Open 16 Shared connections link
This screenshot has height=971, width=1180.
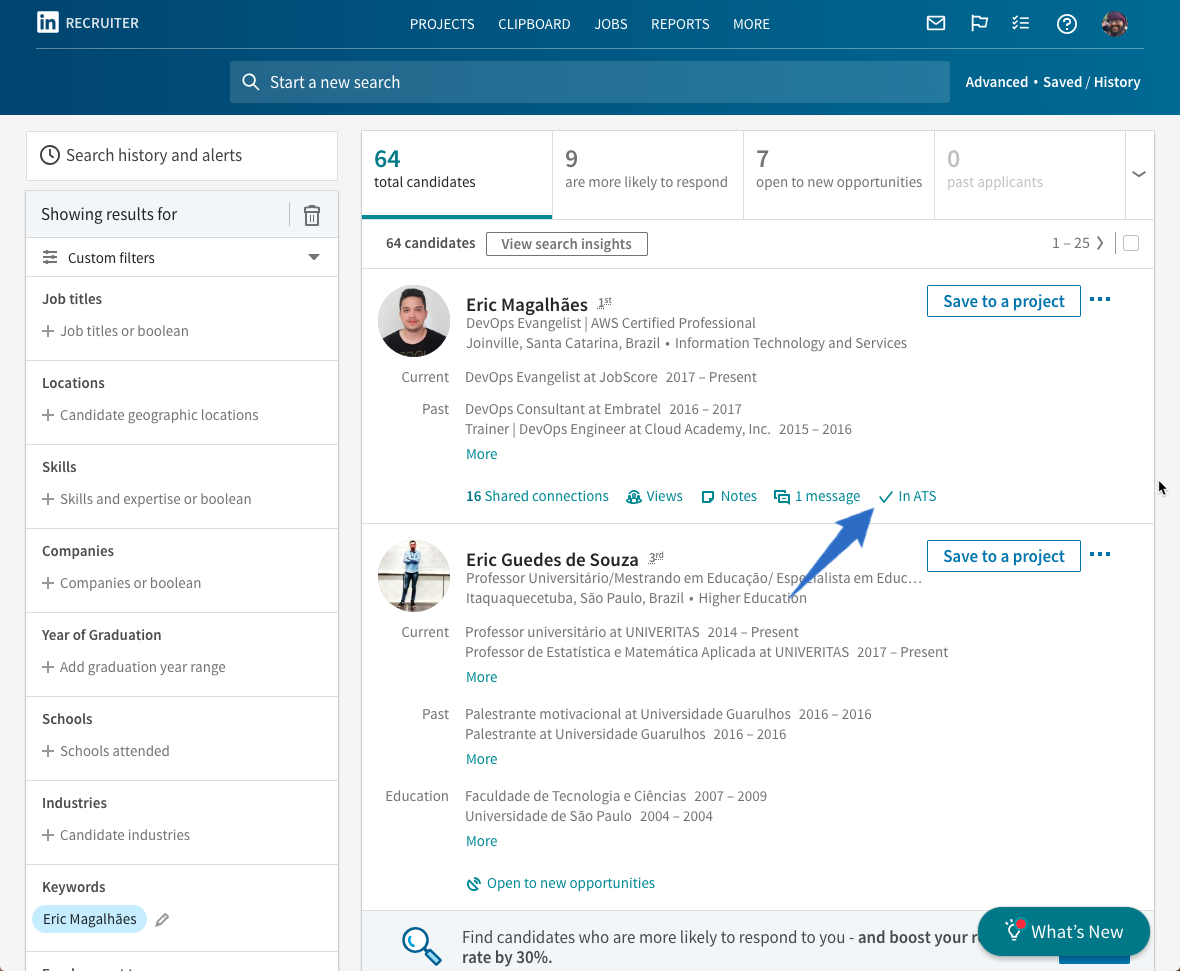click(x=537, y=497)
